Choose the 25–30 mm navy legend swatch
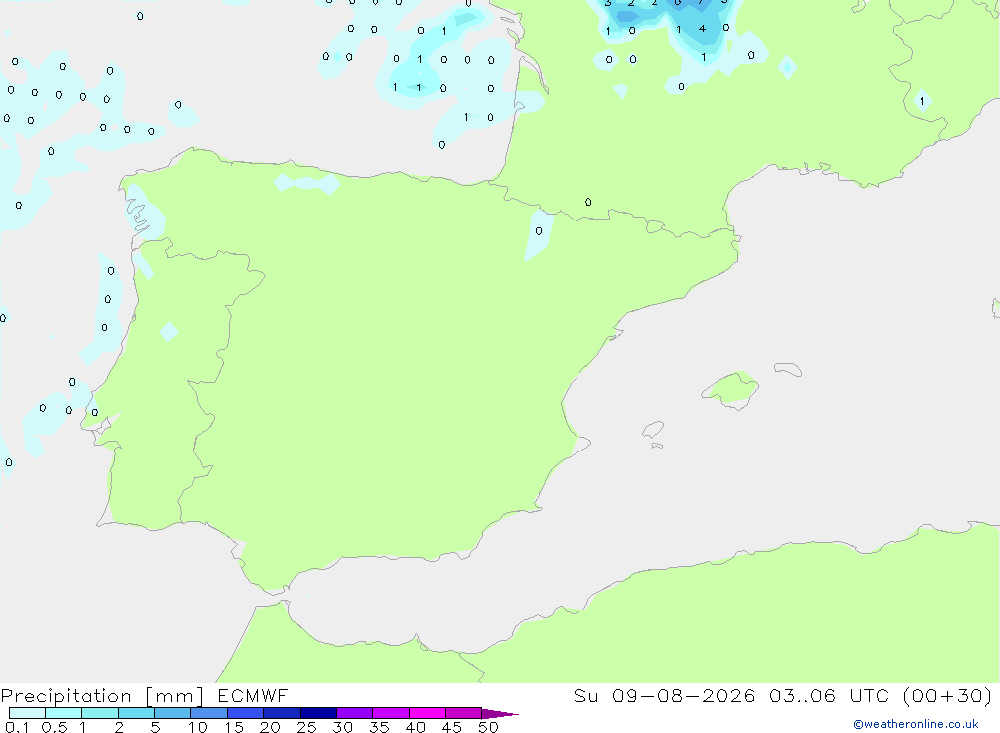Viewport: 1000px width, 733px height. (x=318, y=713)
